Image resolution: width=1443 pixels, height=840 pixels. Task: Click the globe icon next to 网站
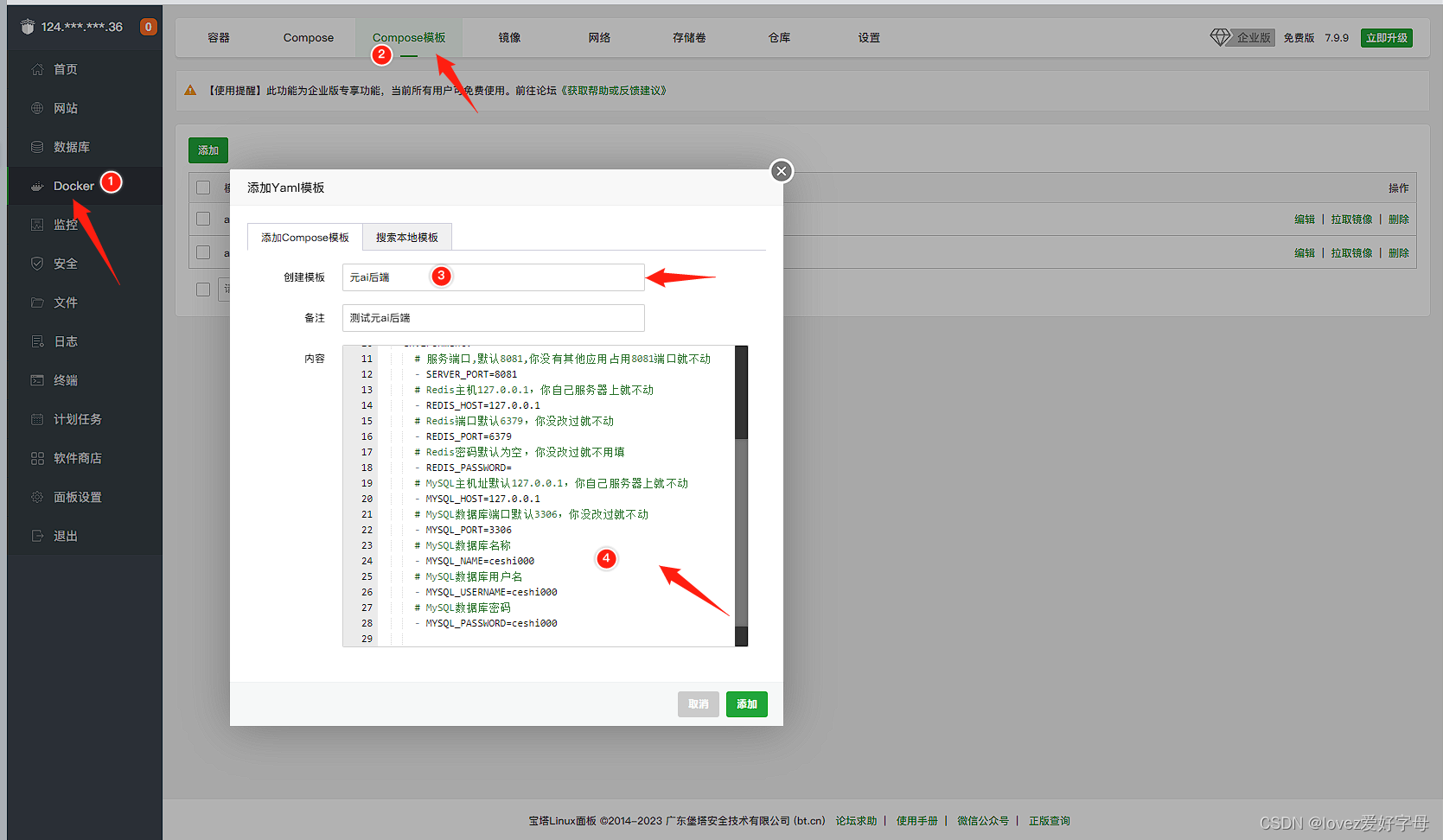click(x=37, y=108)
